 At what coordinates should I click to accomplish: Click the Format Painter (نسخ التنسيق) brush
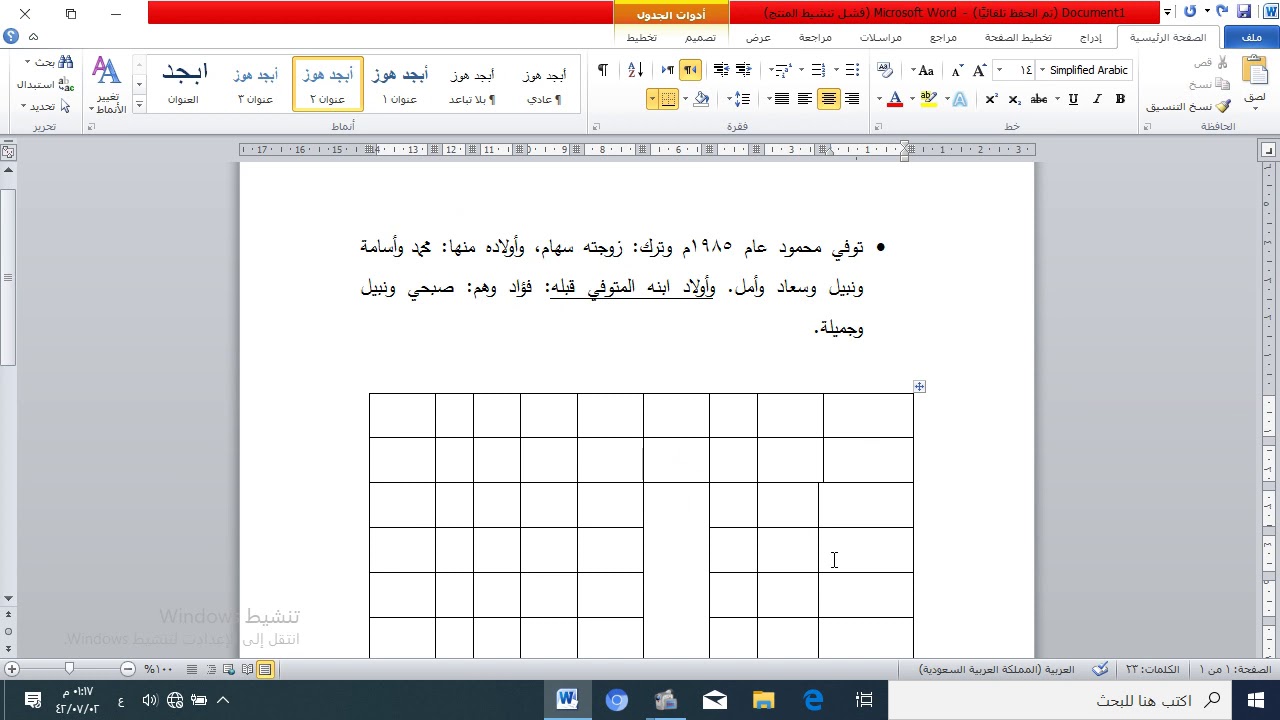1224,106
